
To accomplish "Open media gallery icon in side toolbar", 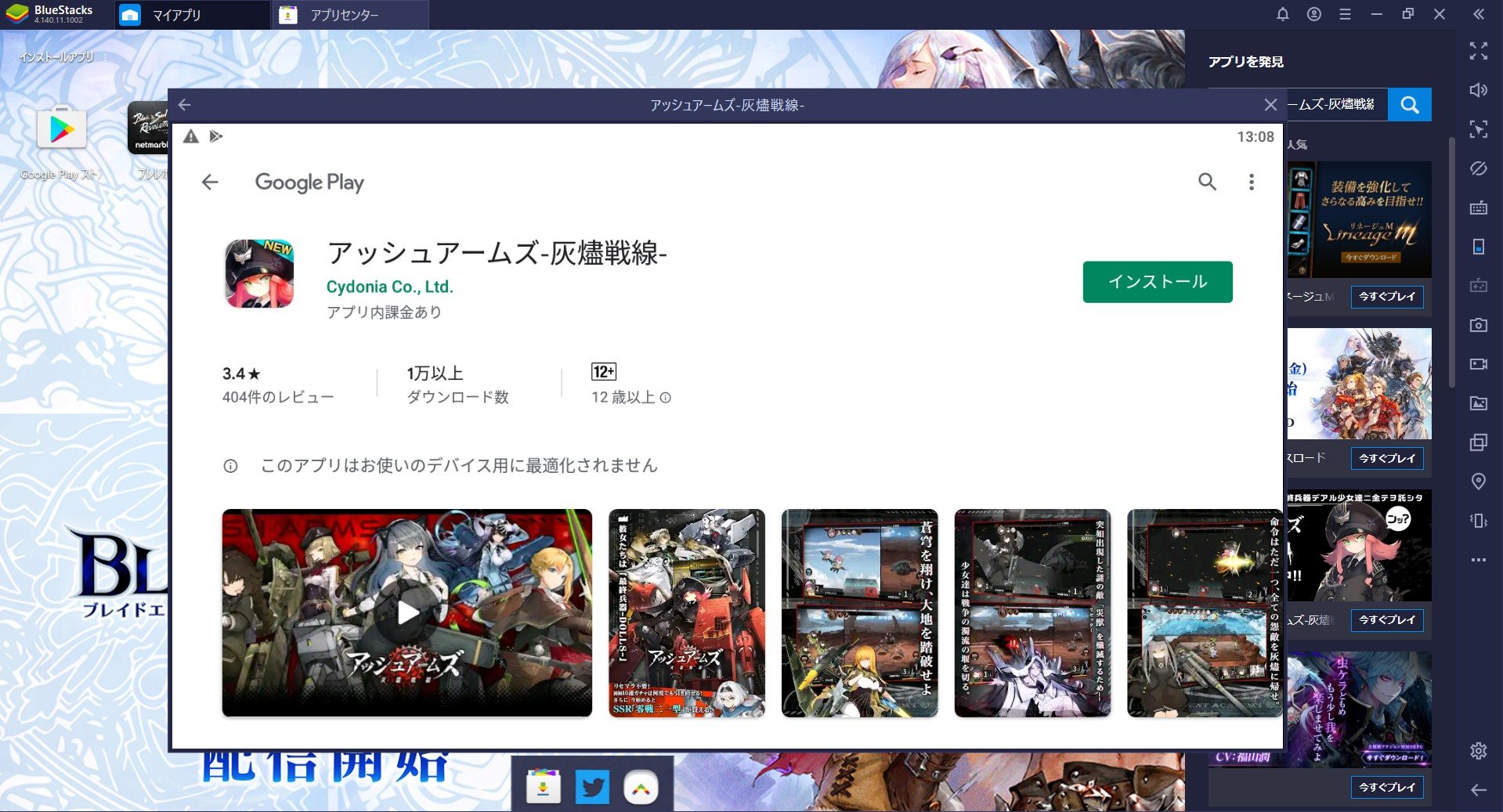I will click(1479, 403).
